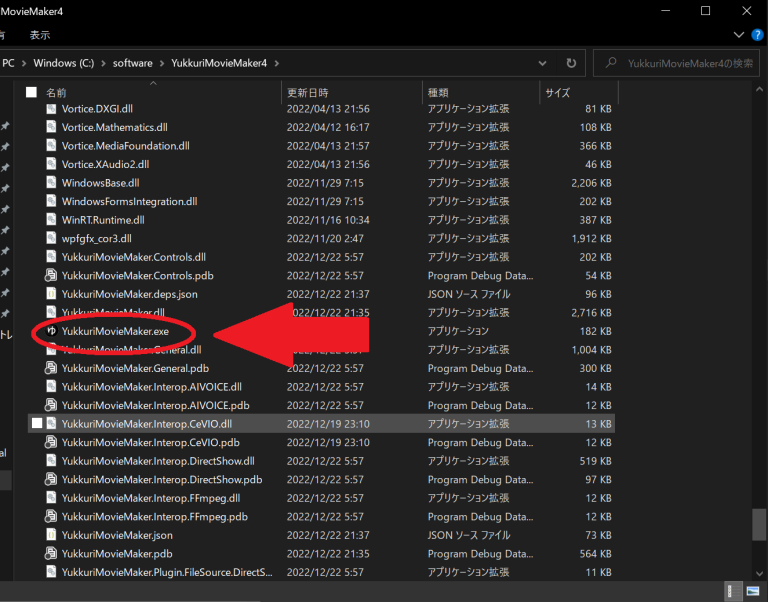Toggle the select-all checkbox in header
The width and height of the screenshot is (768, 602).
point(32,92)
